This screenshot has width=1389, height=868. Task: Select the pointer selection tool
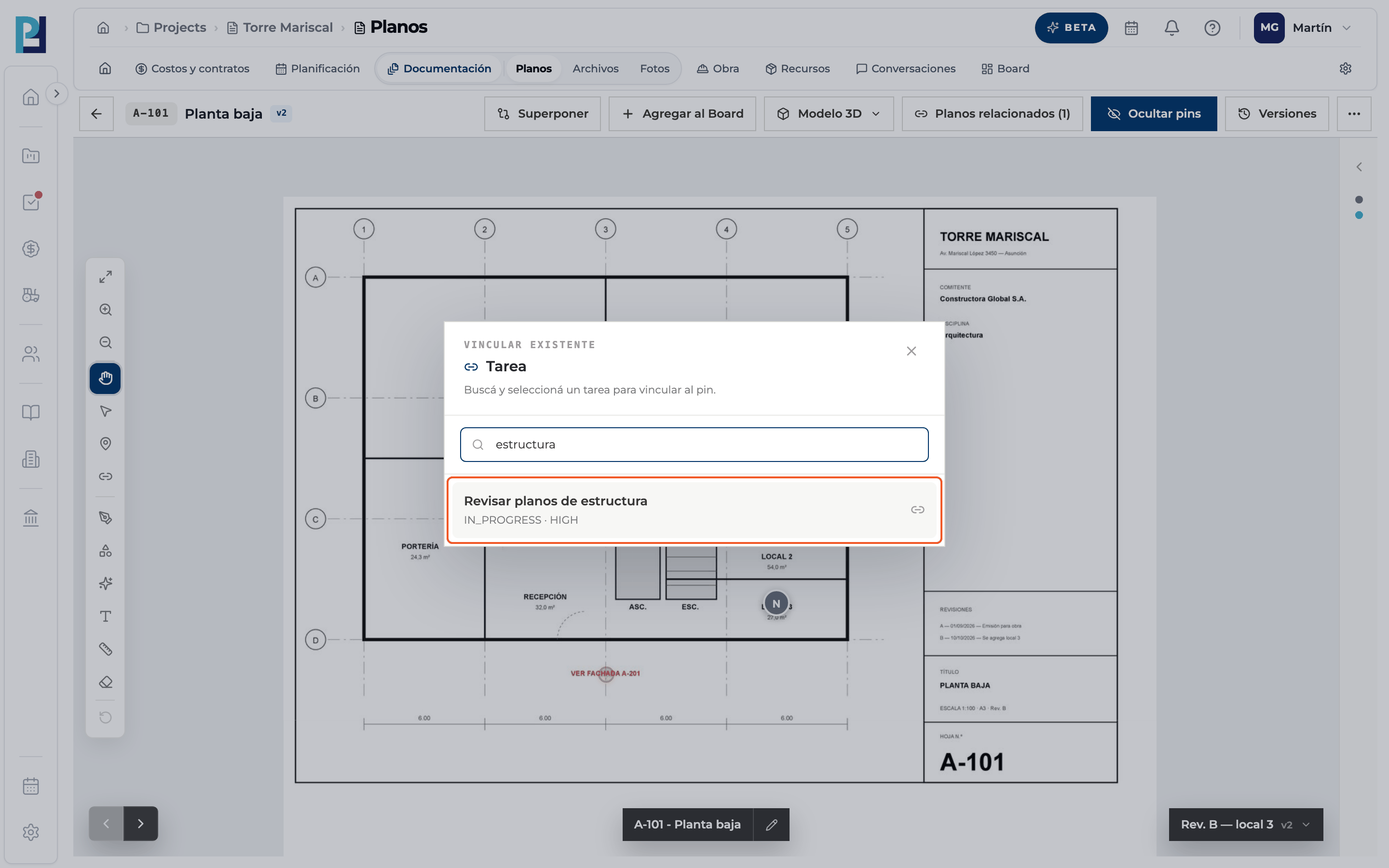point(105,411)
